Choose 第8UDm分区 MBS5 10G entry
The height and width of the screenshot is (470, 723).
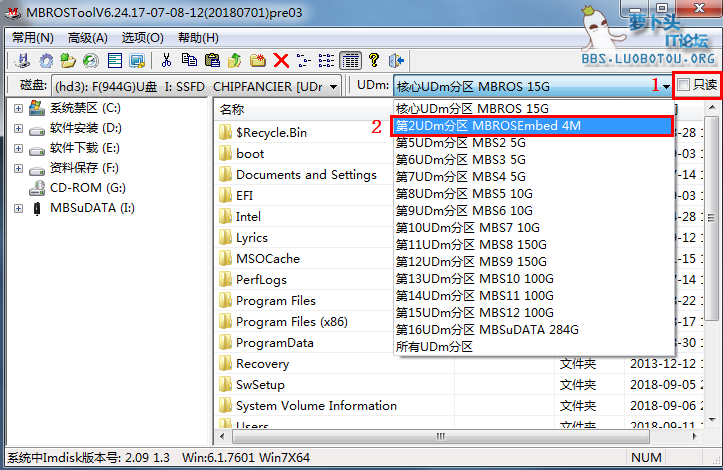tap(533, 193)
